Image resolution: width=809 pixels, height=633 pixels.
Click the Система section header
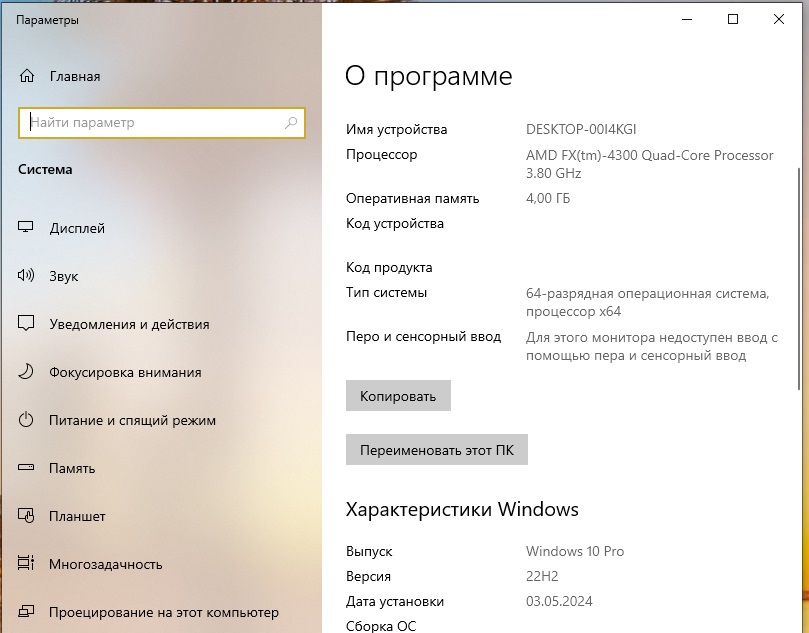[x=45, y=169]
